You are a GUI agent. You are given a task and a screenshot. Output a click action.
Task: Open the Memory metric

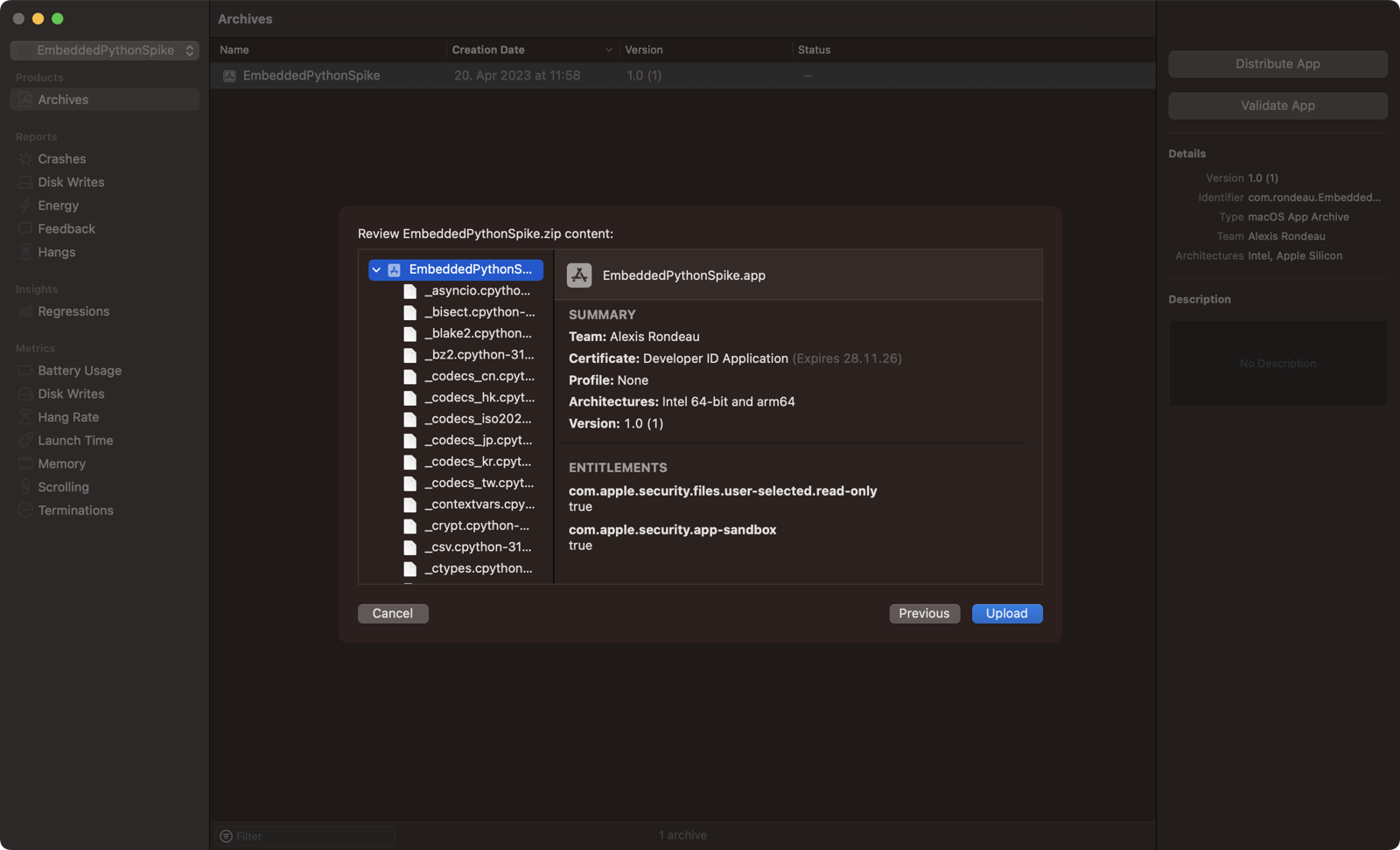pyautogui.click(x=104, y=464)
